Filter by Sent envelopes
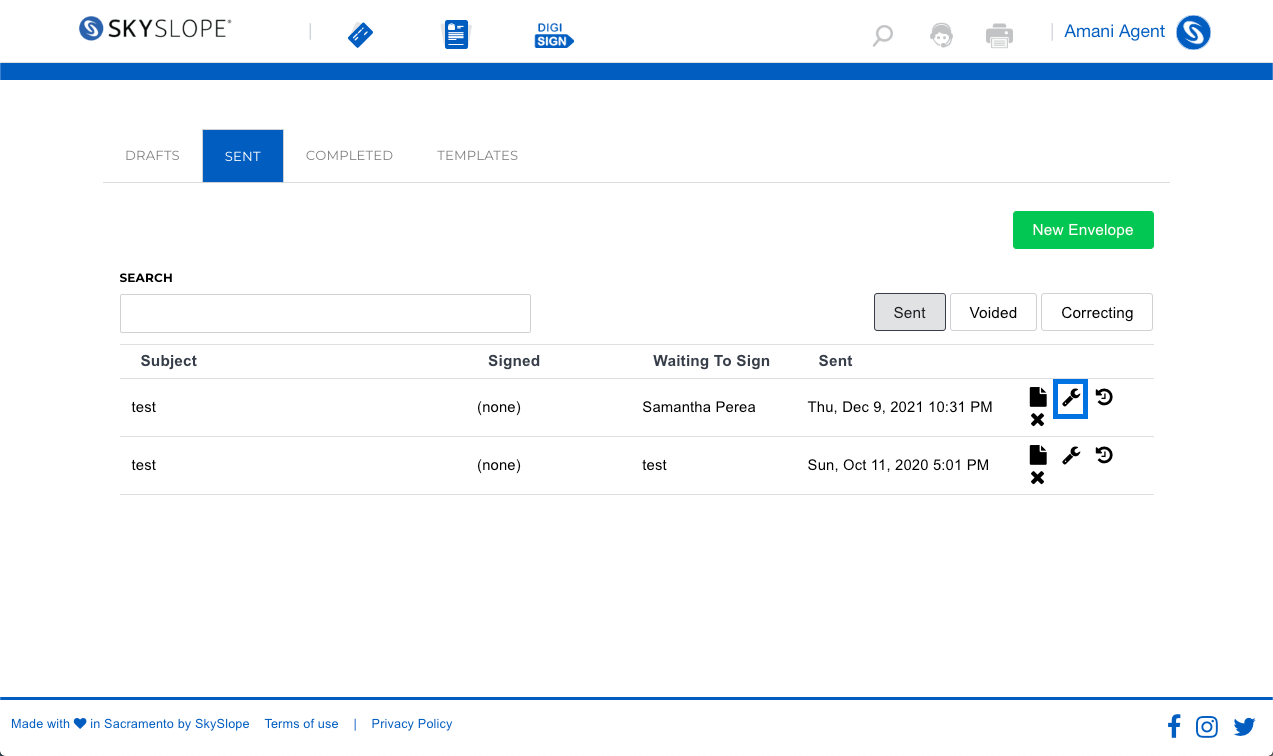1273x756 pixels. click(910, 312)
